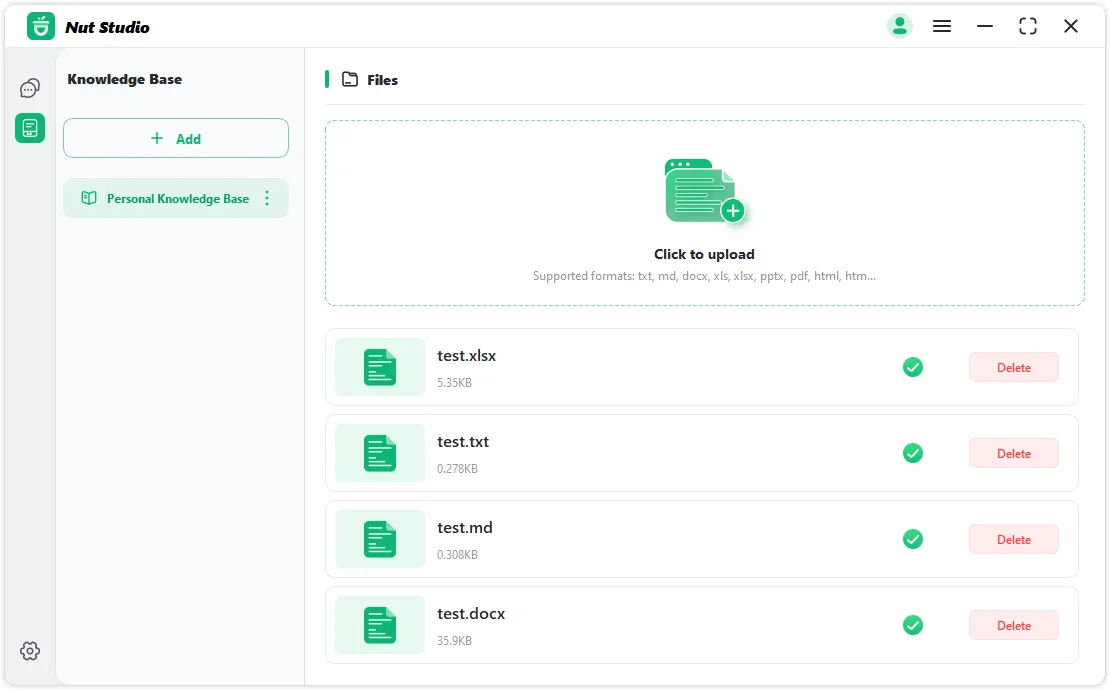The height and width of the screenshot is (690, 1110).
Task: Click the 'Click to upload' text
Action: (704, 254)
